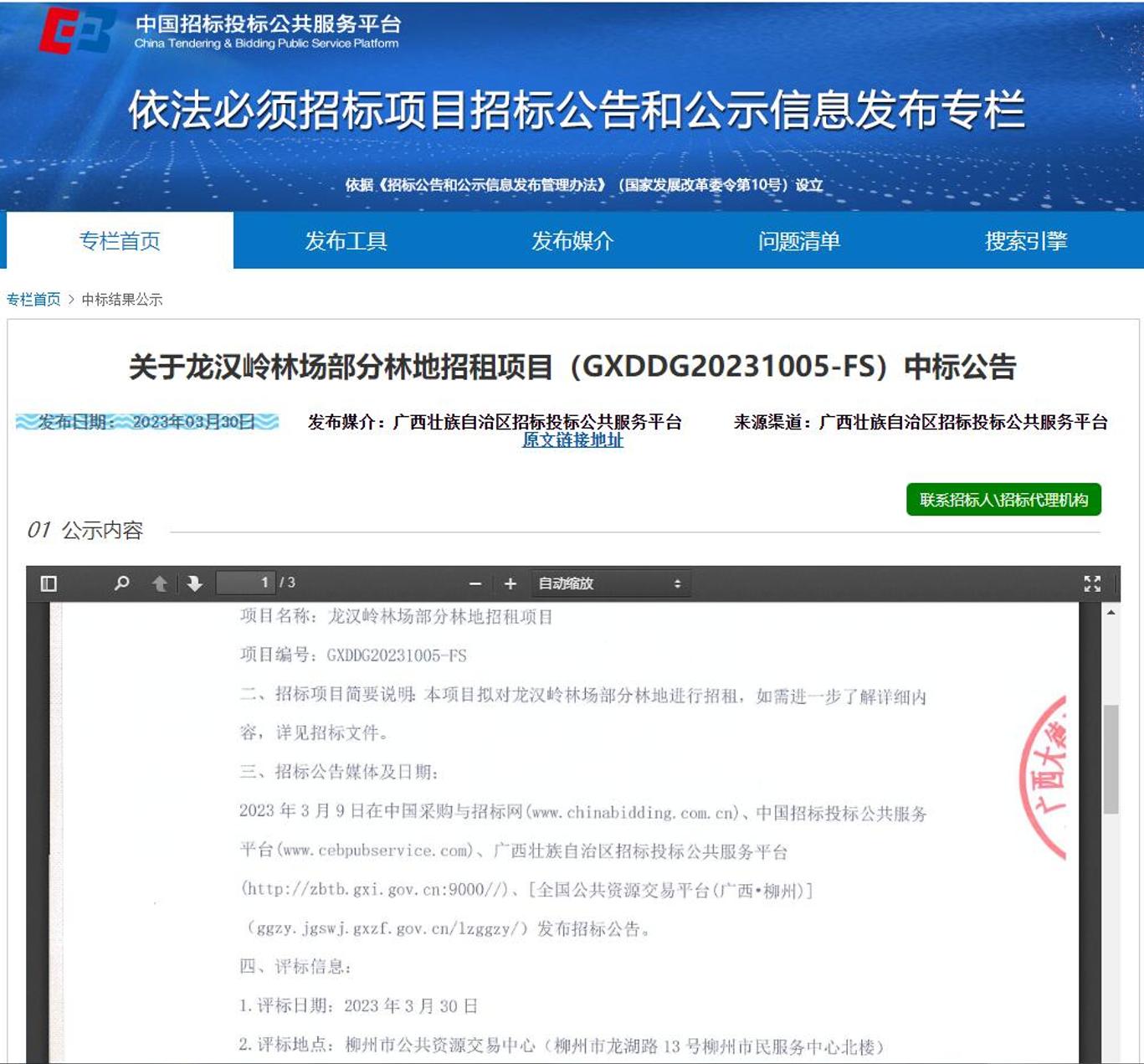Open the 问题清单 tab
Screen dimensions: 1144x1064
[799, 241]
